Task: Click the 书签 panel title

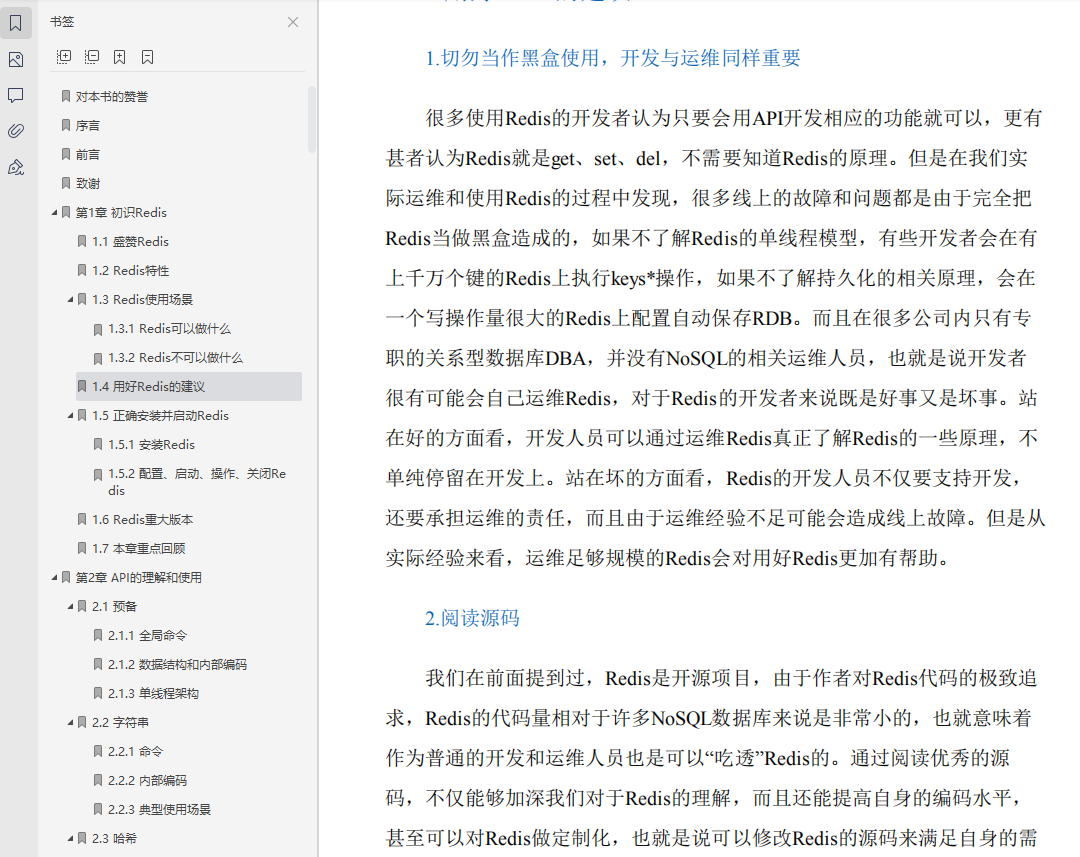Action: [x=62, y=22]
